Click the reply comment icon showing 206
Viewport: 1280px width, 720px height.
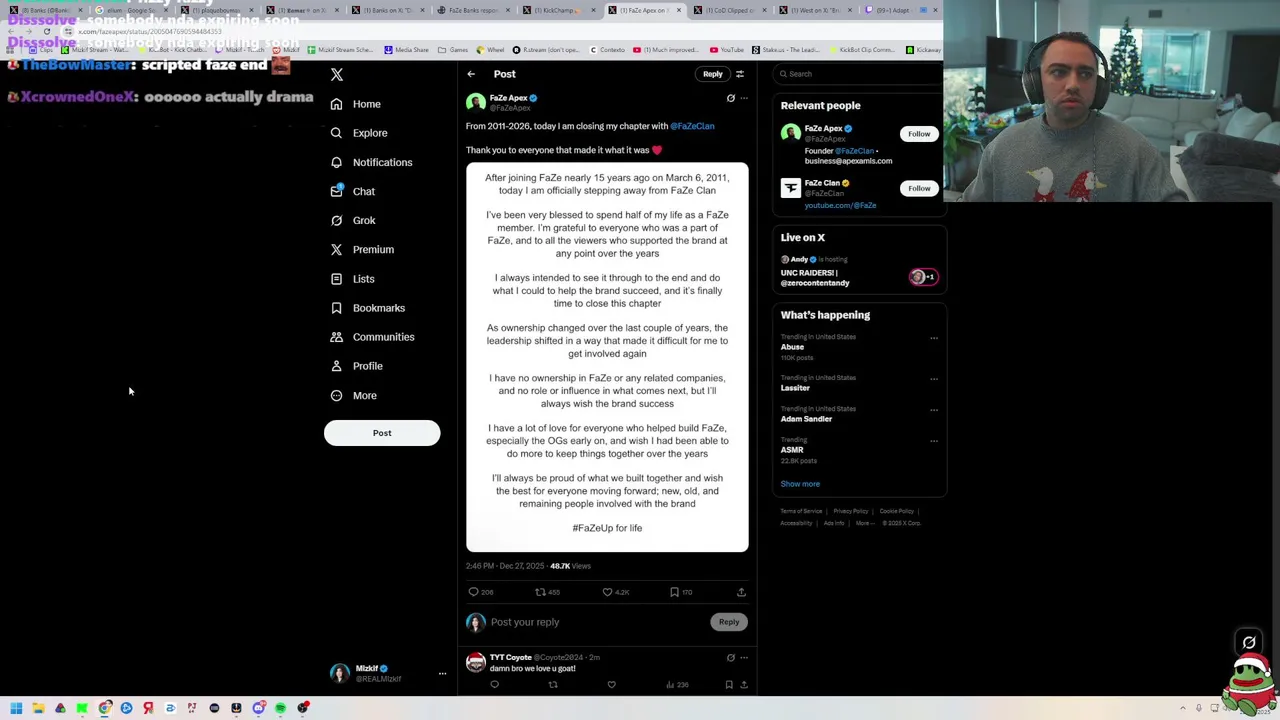(474, 592)
